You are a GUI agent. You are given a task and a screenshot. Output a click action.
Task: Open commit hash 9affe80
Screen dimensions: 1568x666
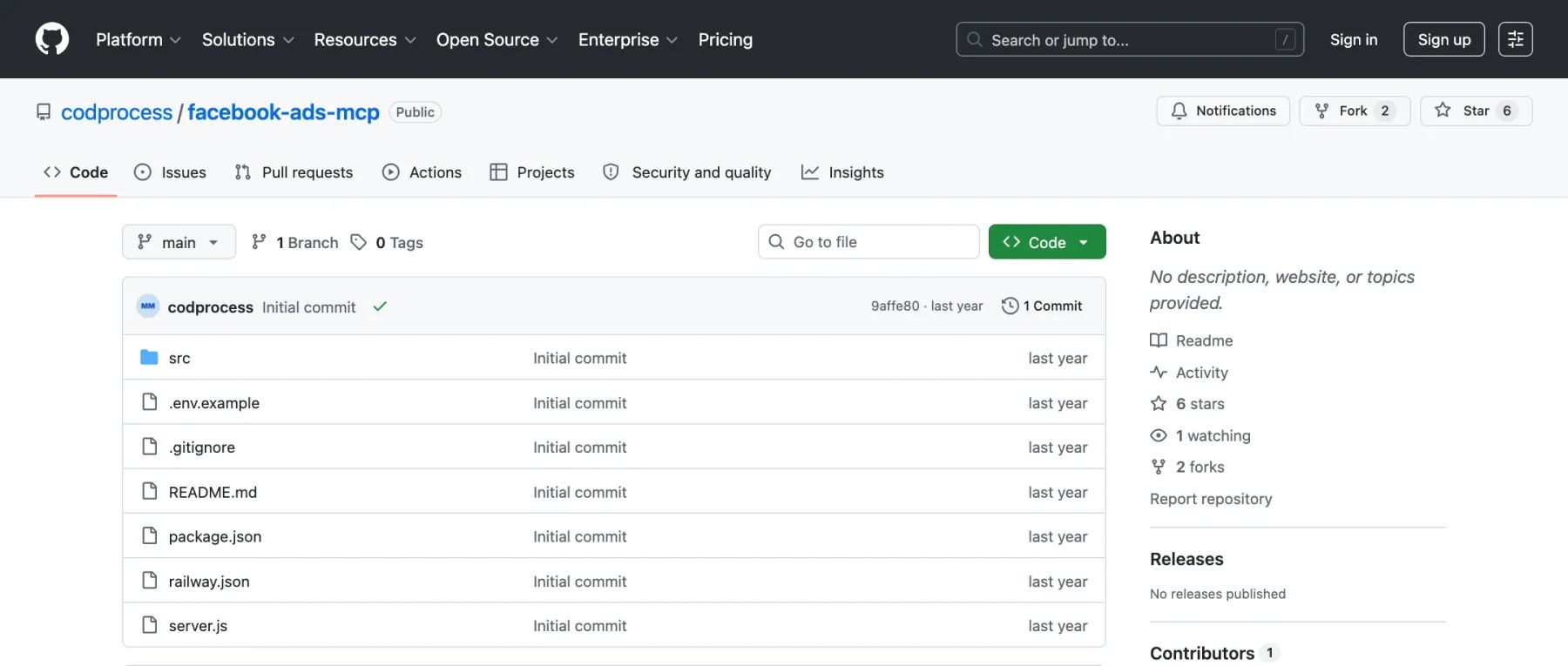(x=895, y=306)
